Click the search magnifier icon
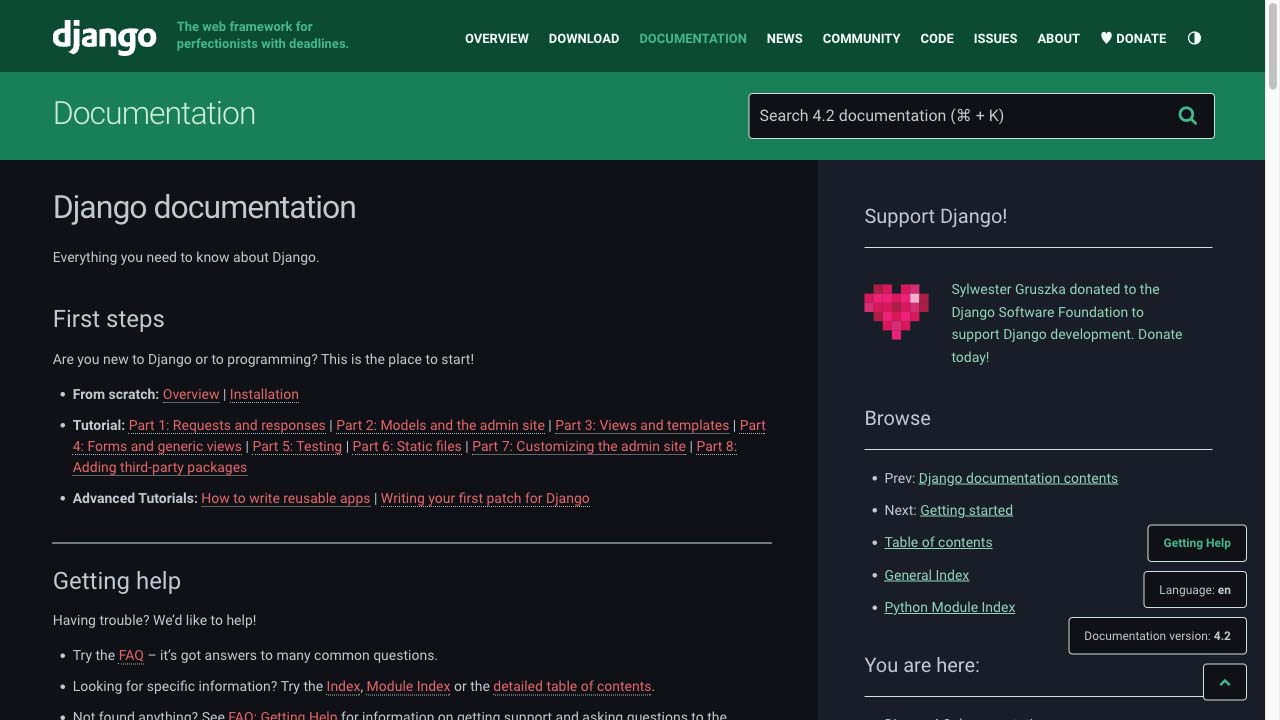This screenshot has height=720, width=1280. pos(1187,116)
